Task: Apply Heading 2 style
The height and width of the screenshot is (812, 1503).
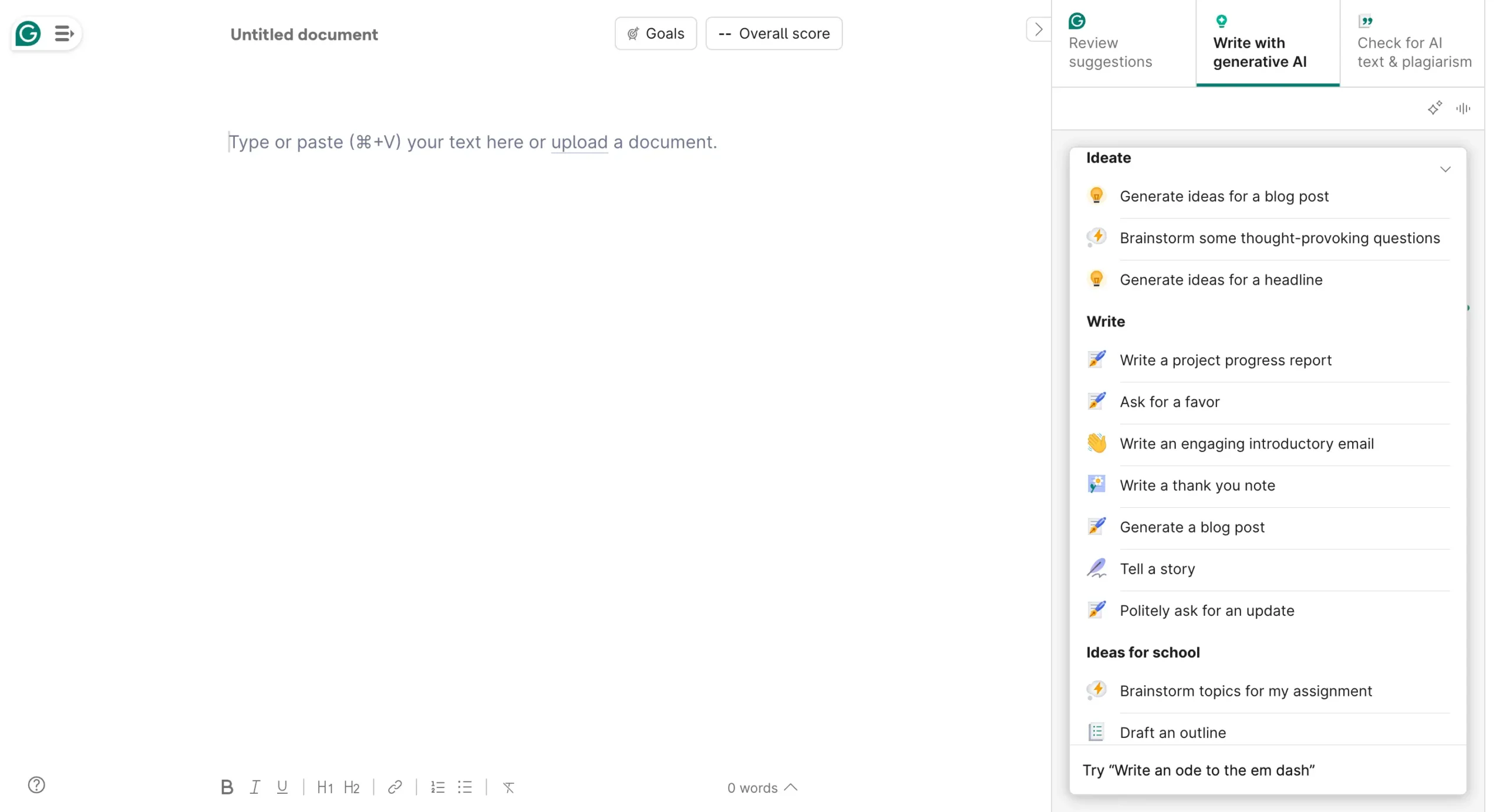Action: coord(352,787)
